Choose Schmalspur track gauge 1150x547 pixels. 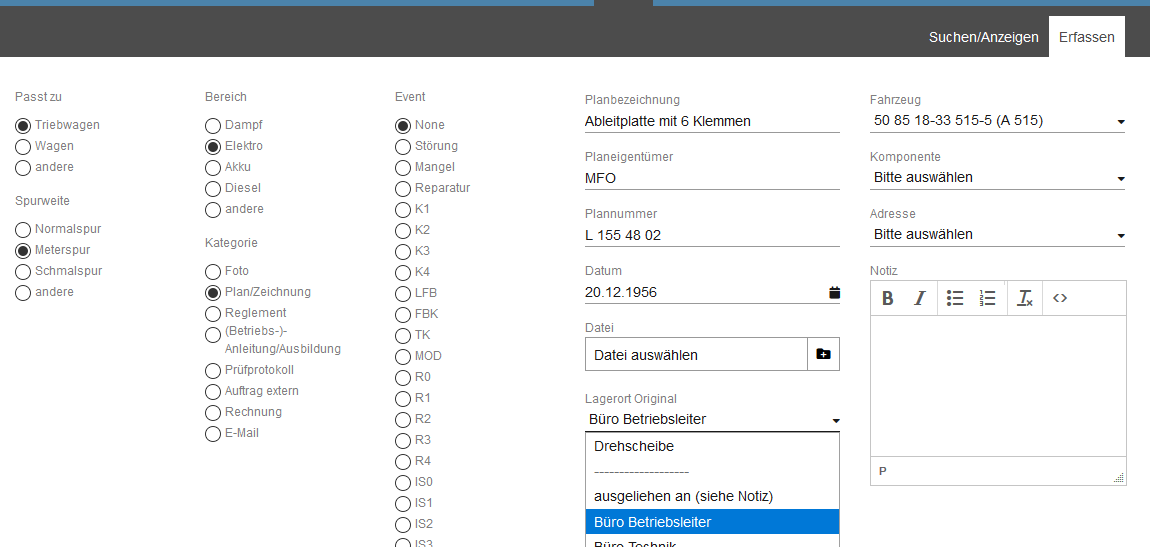pos(23,271)
